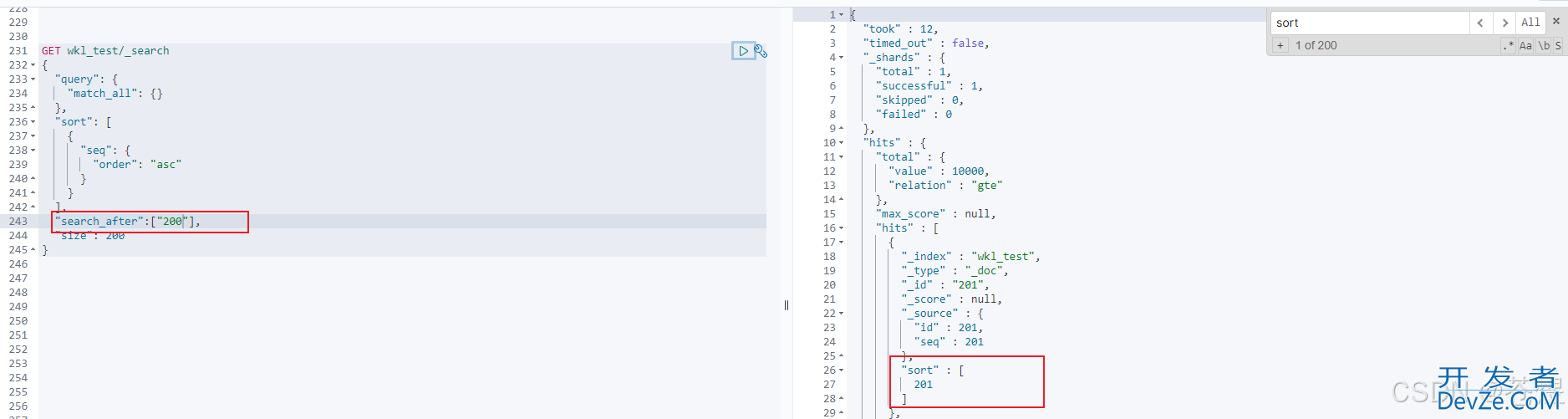The image size is (1568, 419).
Task: Collapse outer hits block at line 10
Action: click(841, 143)
